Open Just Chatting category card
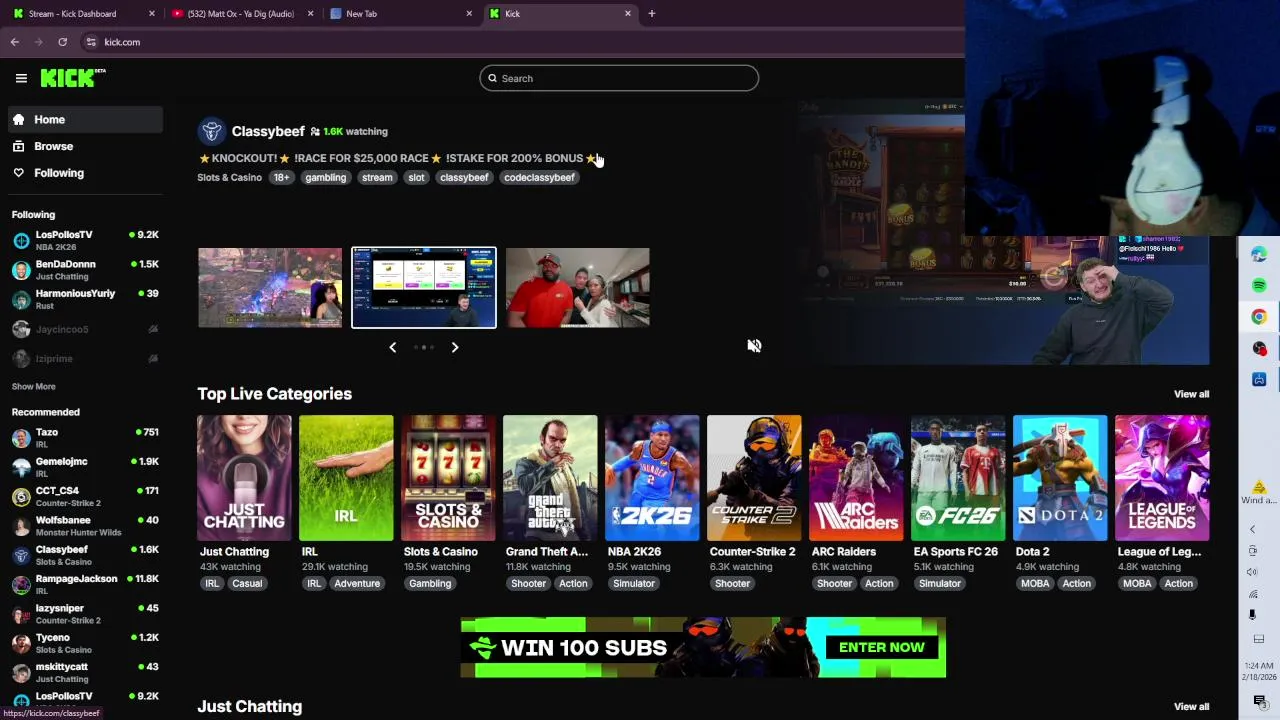Image resolution: width=1280 pixels, height=720 pixels. tap(244, 478)
